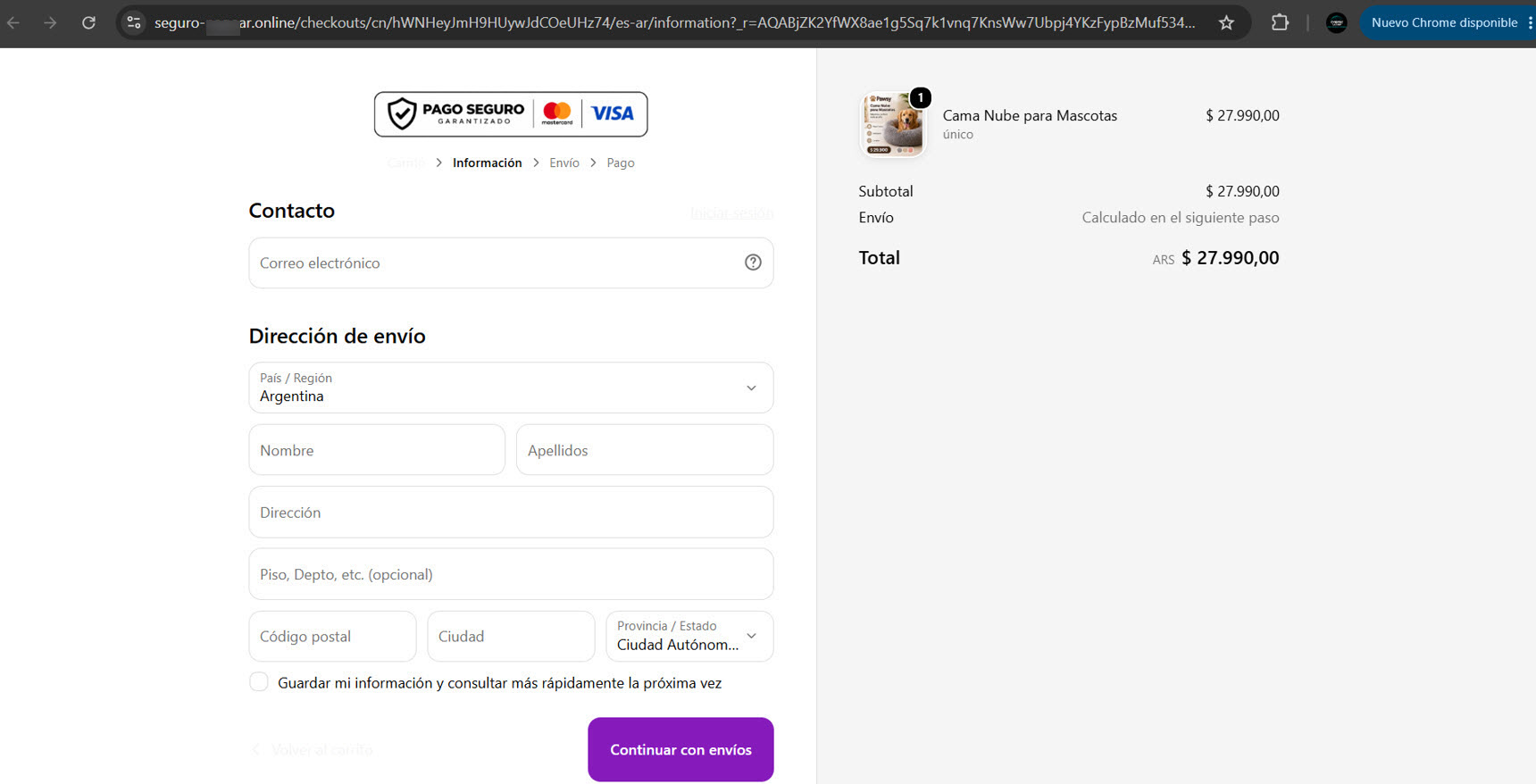
Task: Click the 'único' variant label
Action: [958, 135]
